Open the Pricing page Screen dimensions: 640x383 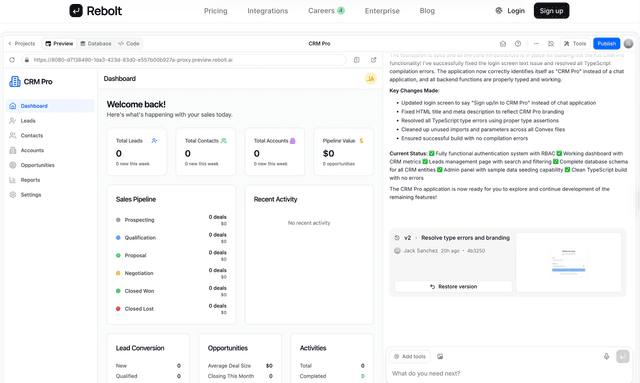tap(216, 11)
